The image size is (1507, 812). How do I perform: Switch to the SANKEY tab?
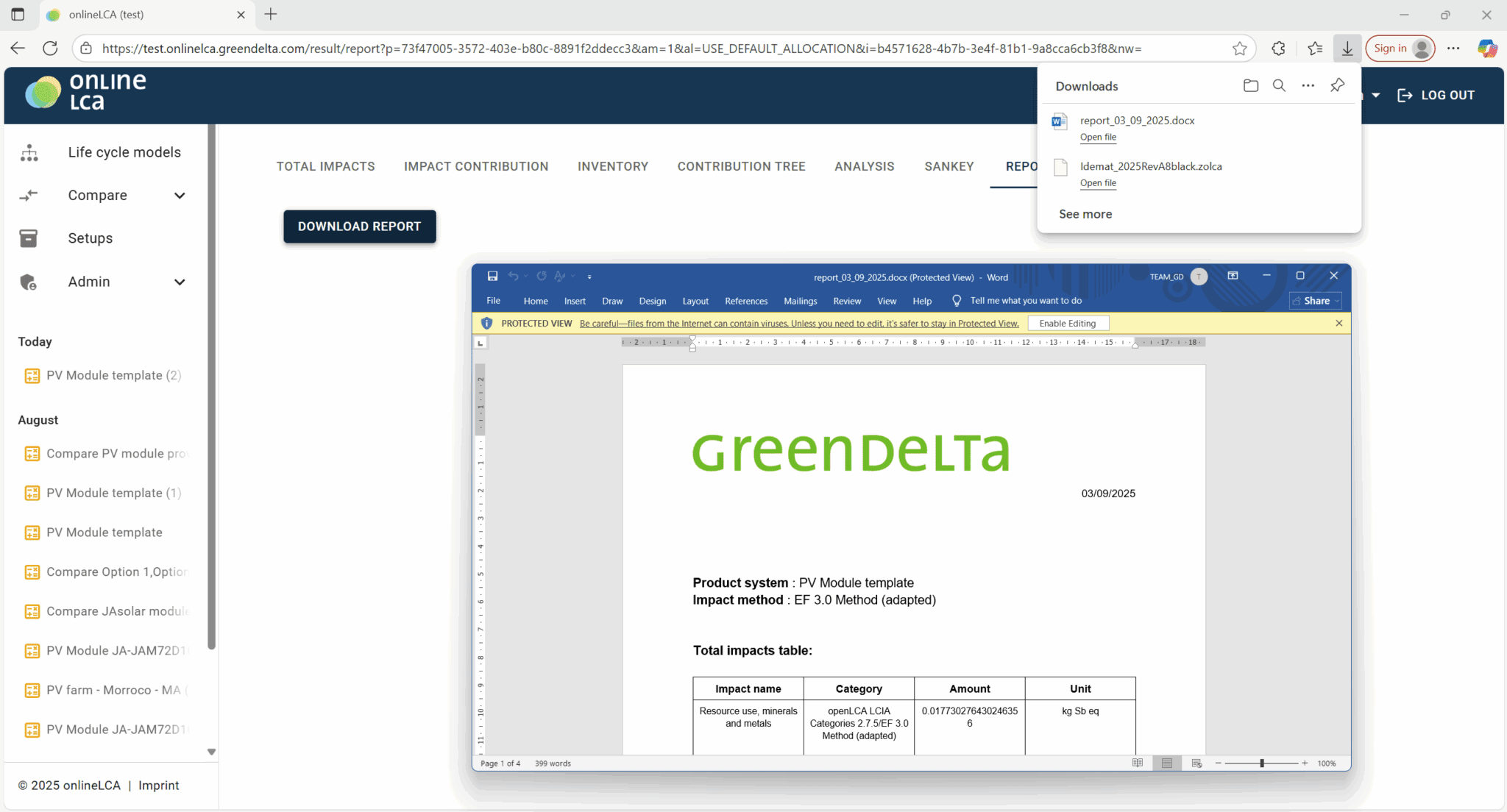pyautogui.click(x=948, y=166)
